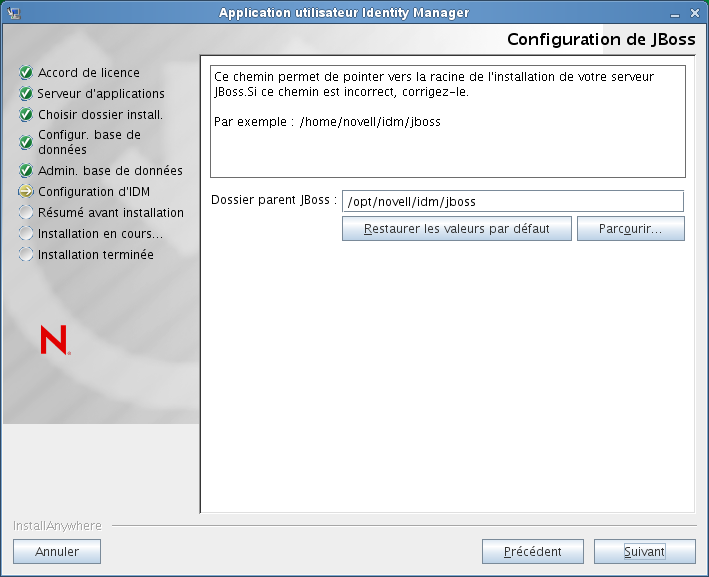709x577 pixels.
Task: Cancel the installation with Annuler
Action: (x=56, y=552)
